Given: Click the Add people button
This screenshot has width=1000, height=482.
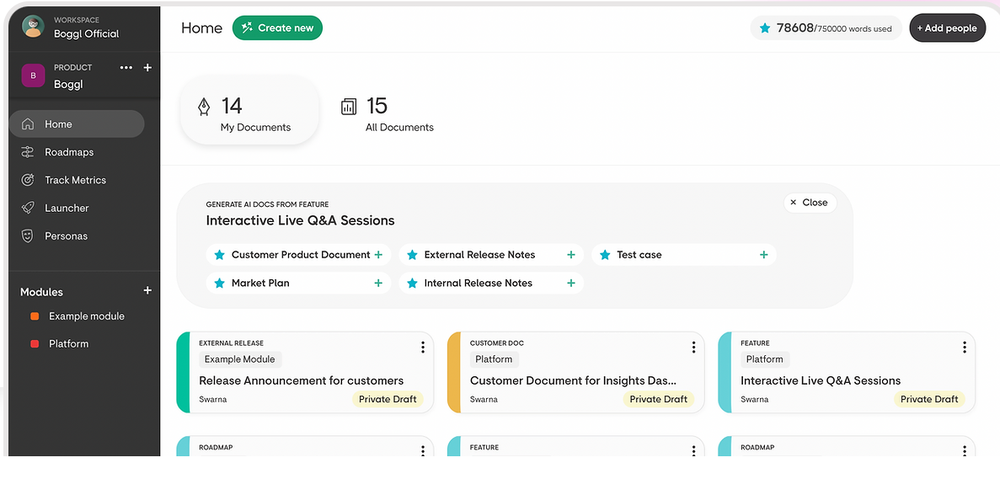Looking at the screenshot, I should pos(946,28).
